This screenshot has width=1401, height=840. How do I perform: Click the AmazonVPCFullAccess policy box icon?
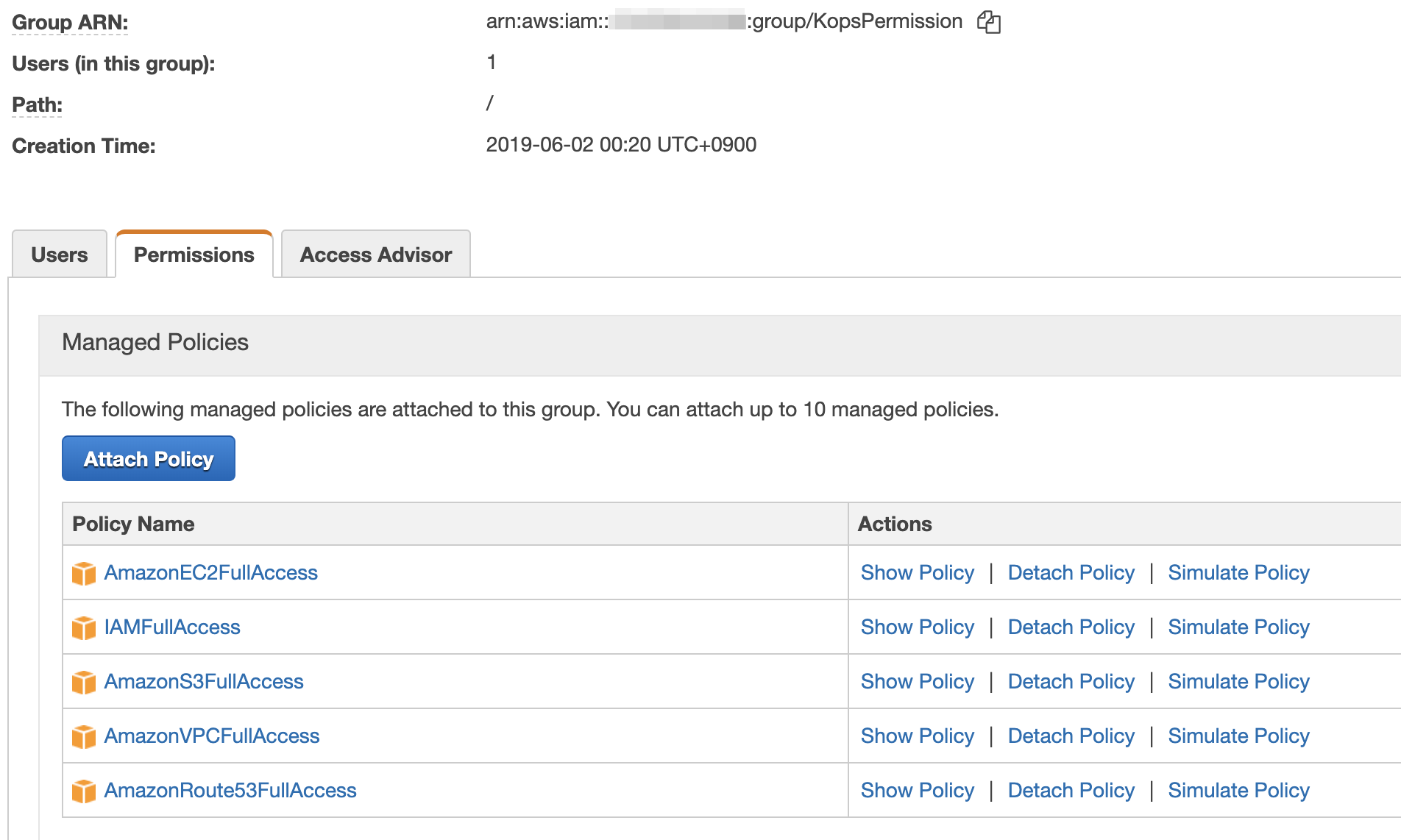click(84, 736)
